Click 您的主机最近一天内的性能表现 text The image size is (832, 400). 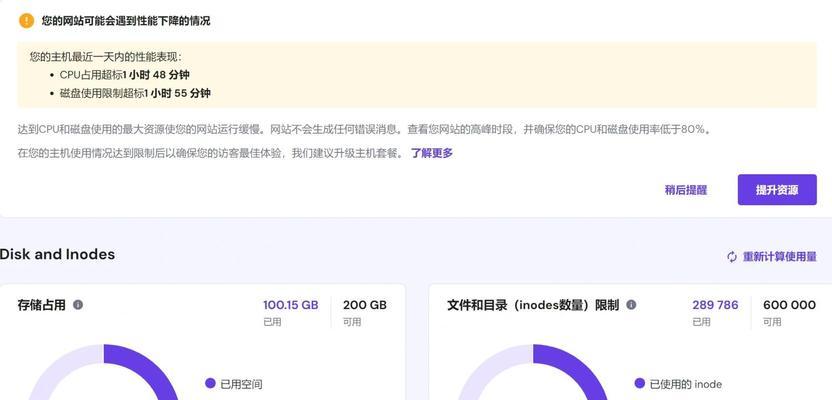click(106, 57)
